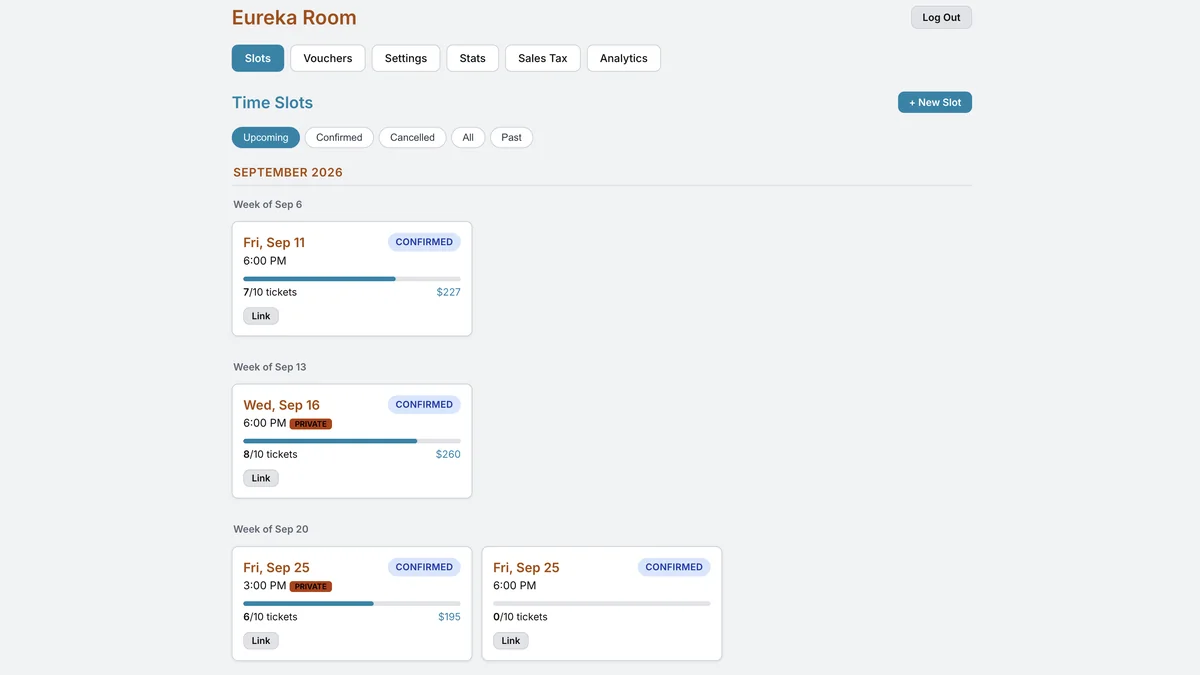The image size is (1200, 675).
Task: Click the 6/10 tickets text
Action: tap(270, 617)
